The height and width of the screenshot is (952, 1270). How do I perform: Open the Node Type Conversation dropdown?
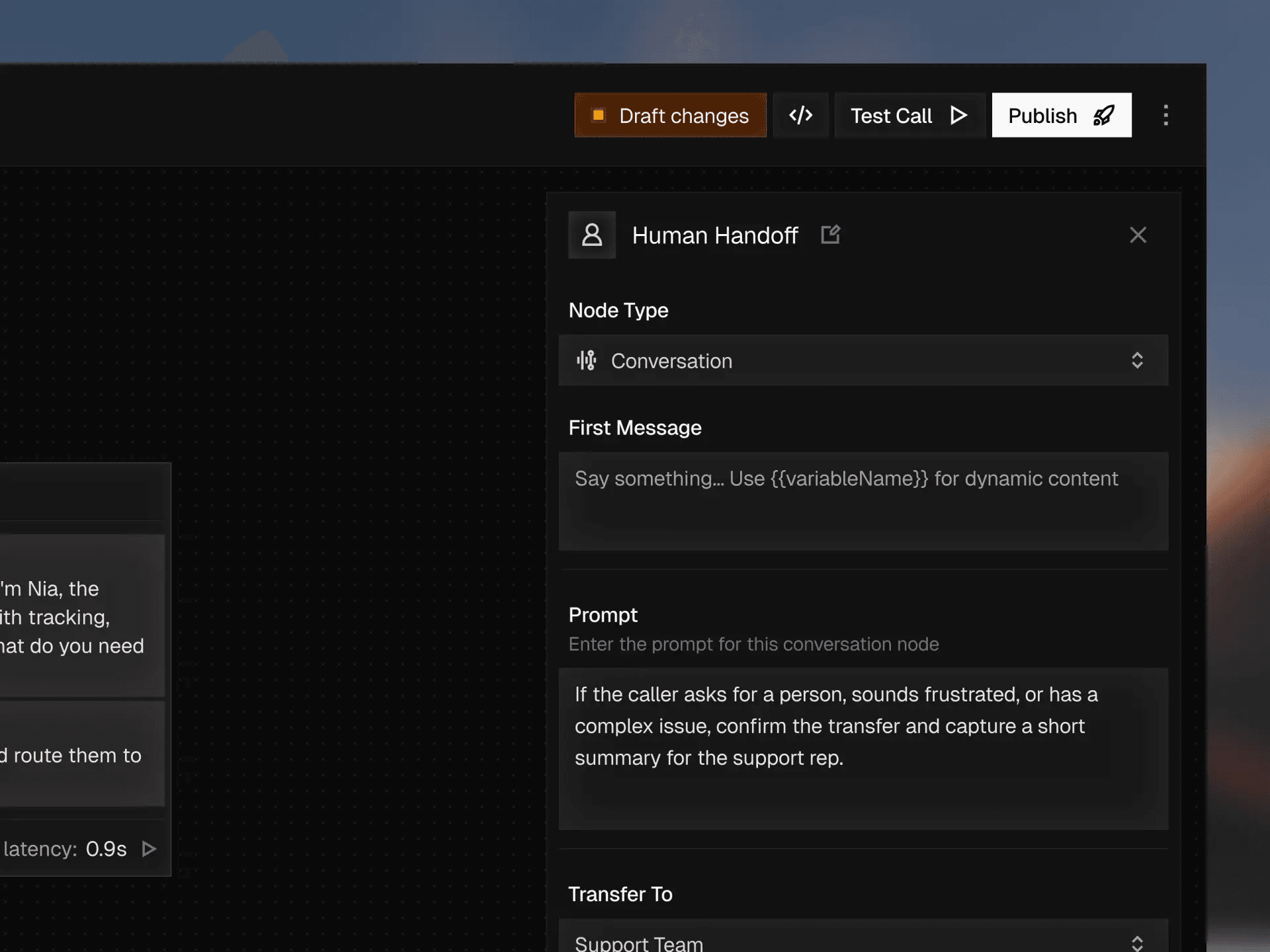pyautogui.click(x=863, y=360)
